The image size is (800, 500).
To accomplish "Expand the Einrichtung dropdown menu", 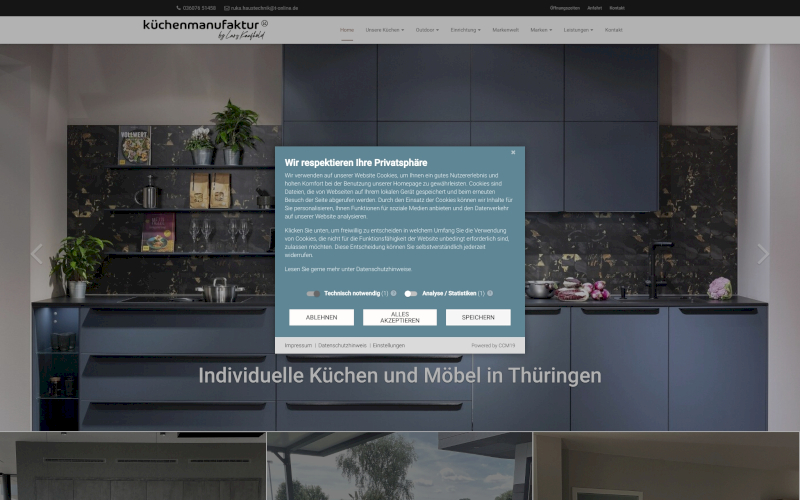I will pyautogui.click(x=465, y=30).
